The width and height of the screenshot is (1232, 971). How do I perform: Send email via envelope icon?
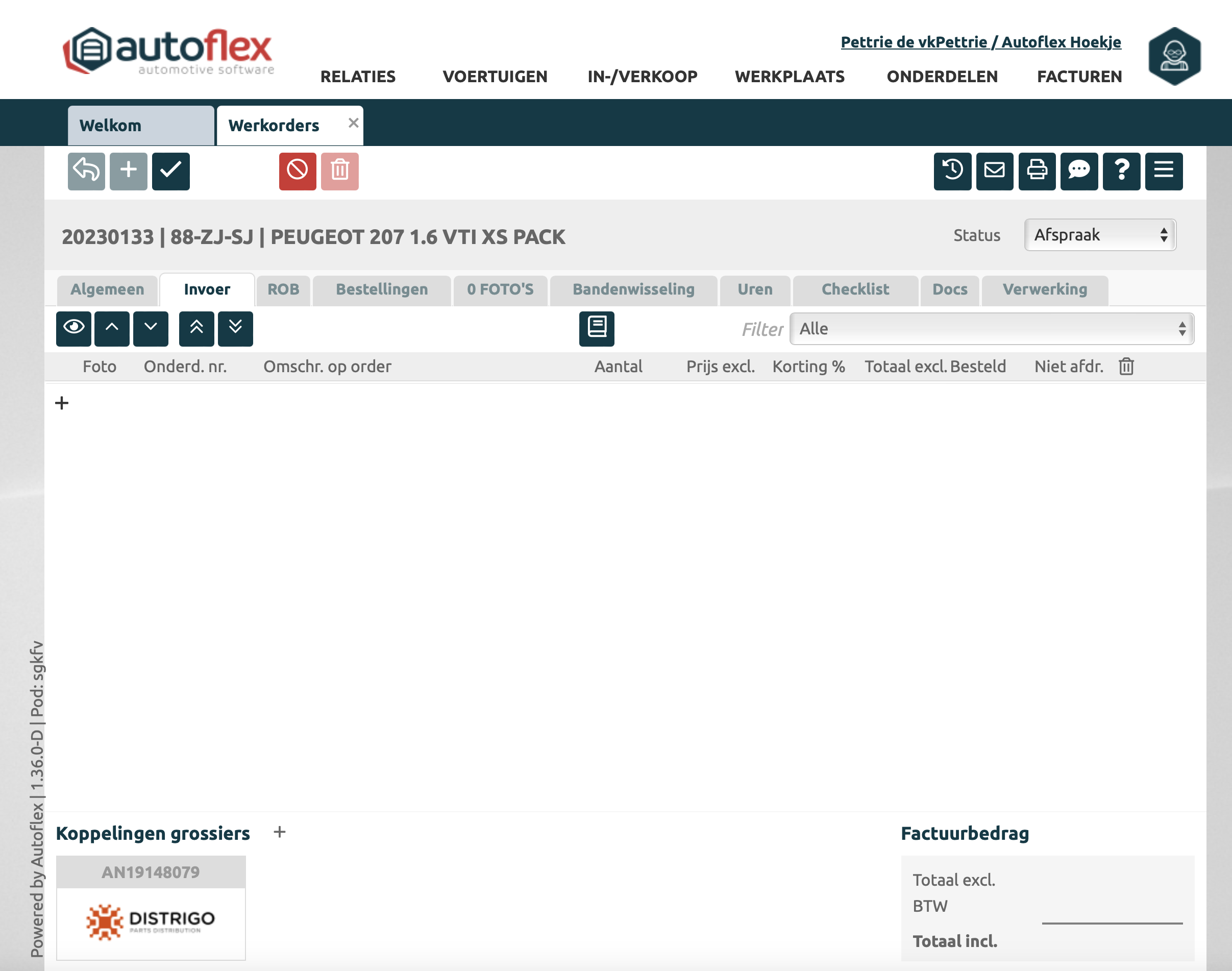click(x=994, y=171)
